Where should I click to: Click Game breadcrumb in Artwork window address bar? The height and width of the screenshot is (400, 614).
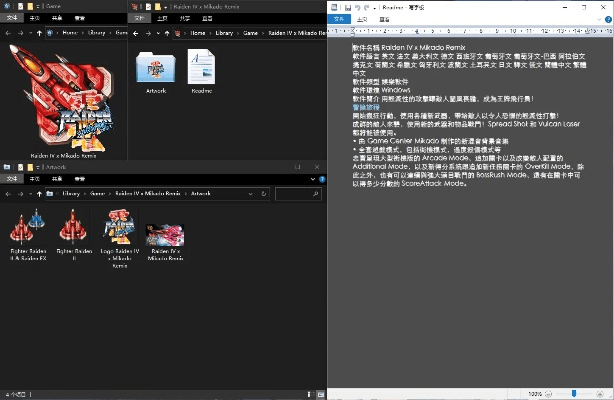coord(97,194)
